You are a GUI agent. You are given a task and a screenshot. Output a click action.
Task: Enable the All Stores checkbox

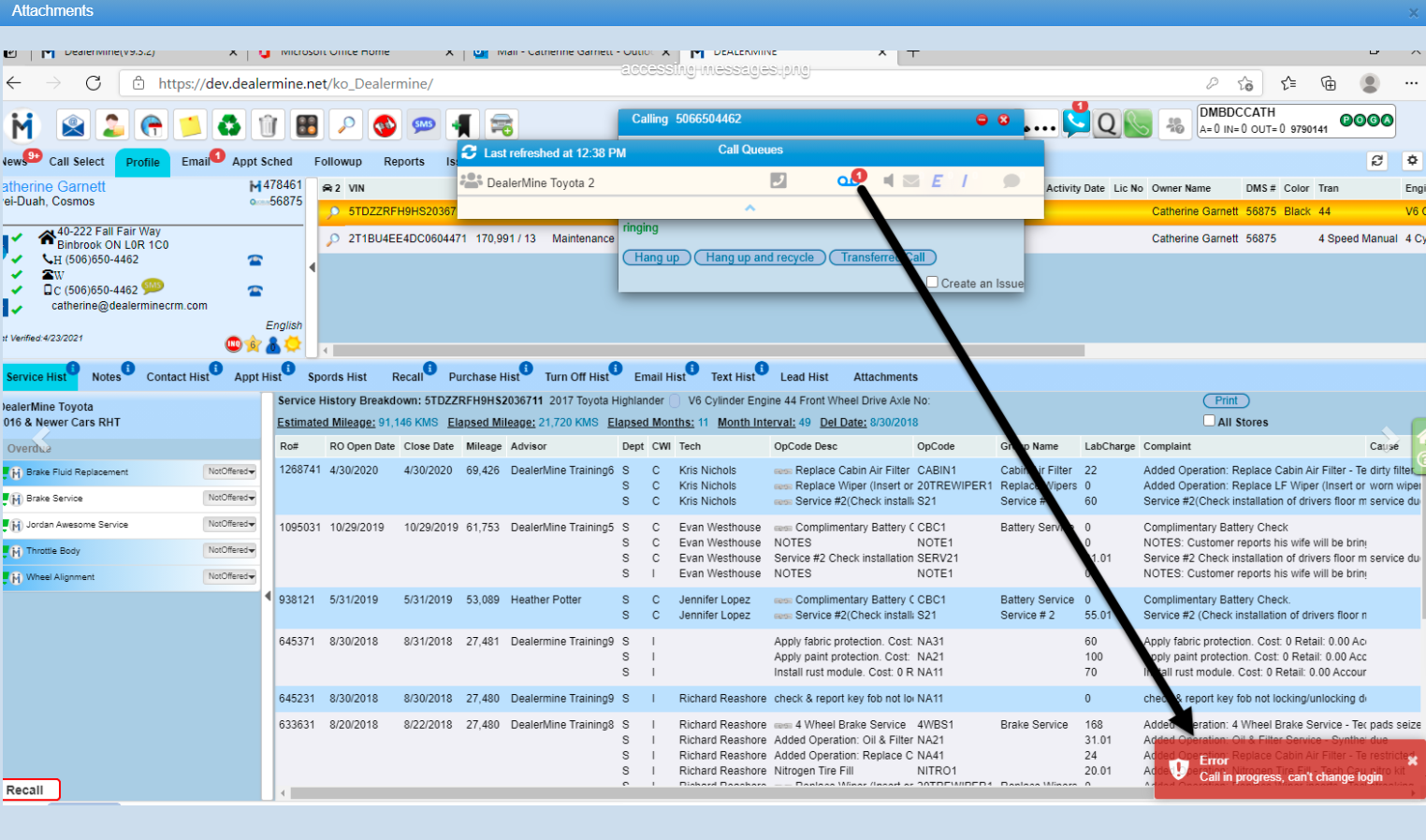[1209, 421]
